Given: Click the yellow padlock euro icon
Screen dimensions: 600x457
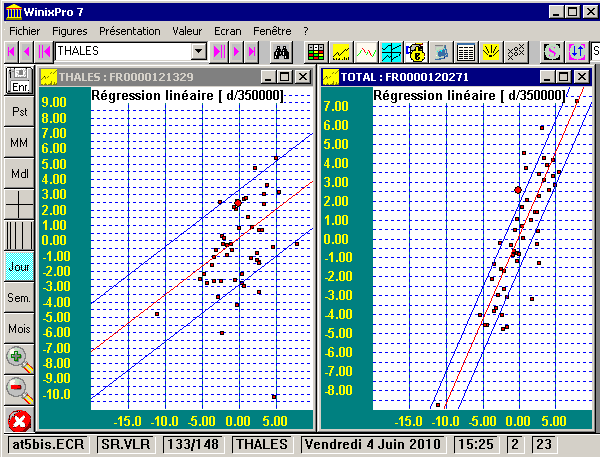Looking at the screenshot, I should pyautogui.click(x=416, y=52).
